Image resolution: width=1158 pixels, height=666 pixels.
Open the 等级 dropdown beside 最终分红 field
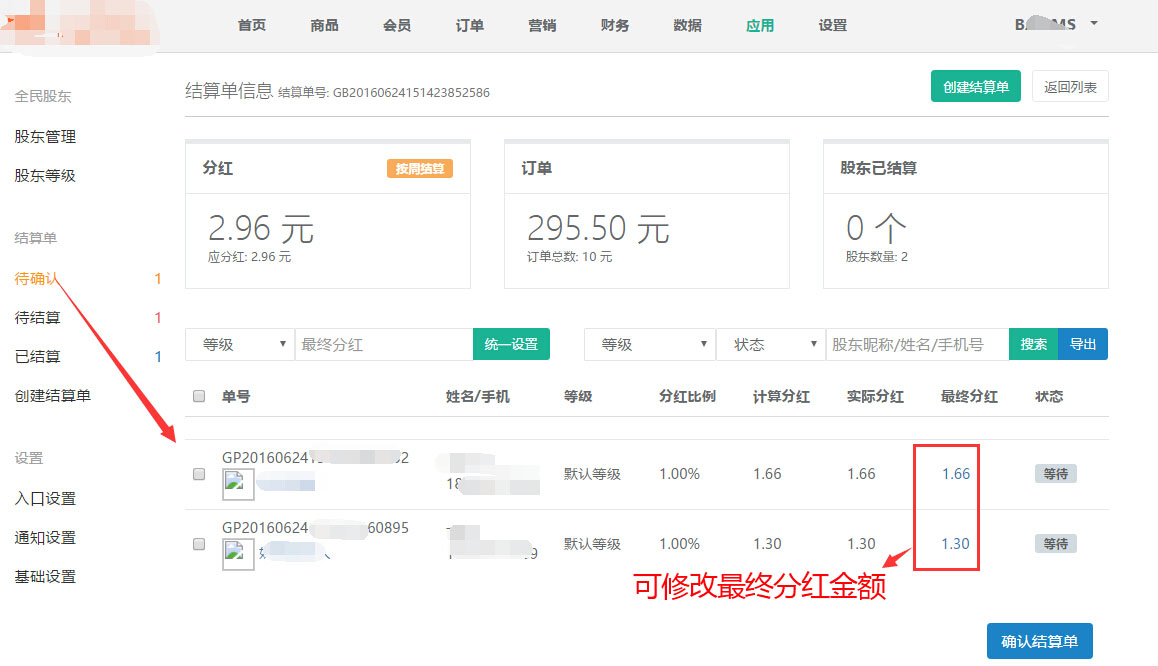pyautogui.click(x=240, y=344)
